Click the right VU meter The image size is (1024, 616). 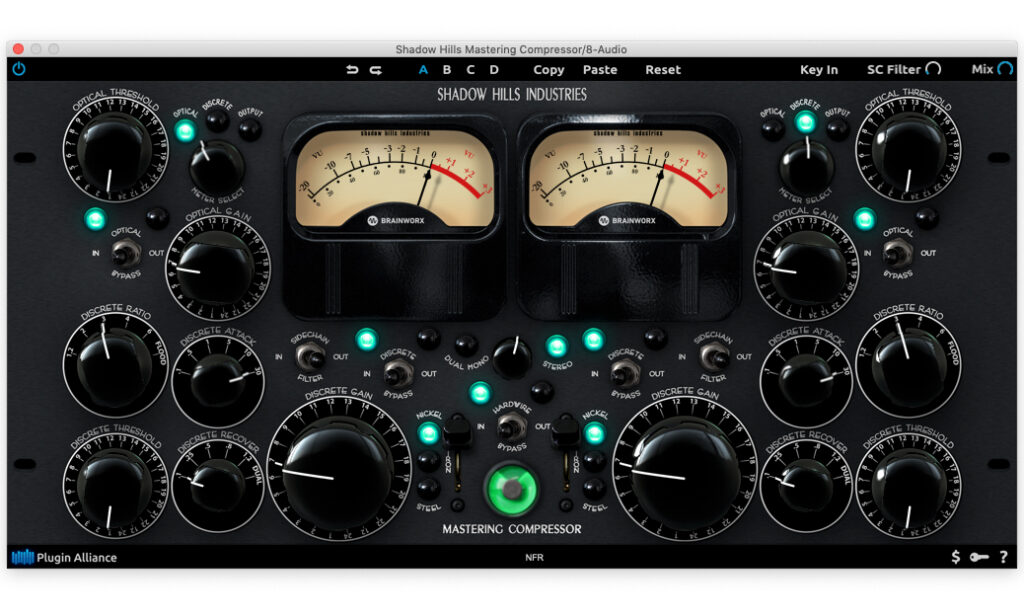tap(628, 179)
